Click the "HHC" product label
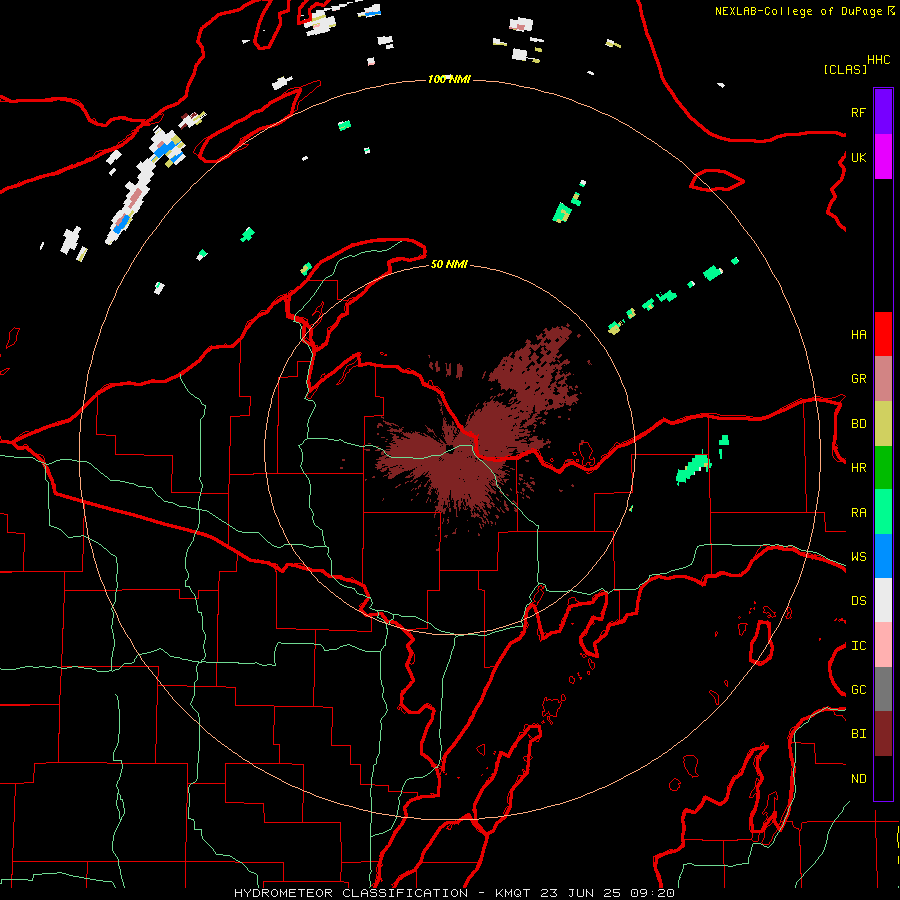Screen dimensions: 900x900 pyautogui.click(x=879, y=60)
